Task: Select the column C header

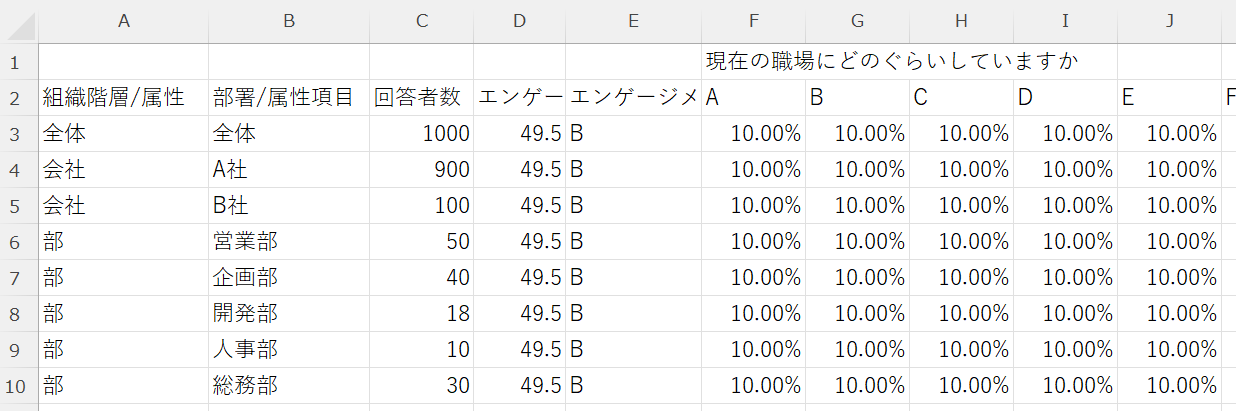Action: (x=421, y=20)
